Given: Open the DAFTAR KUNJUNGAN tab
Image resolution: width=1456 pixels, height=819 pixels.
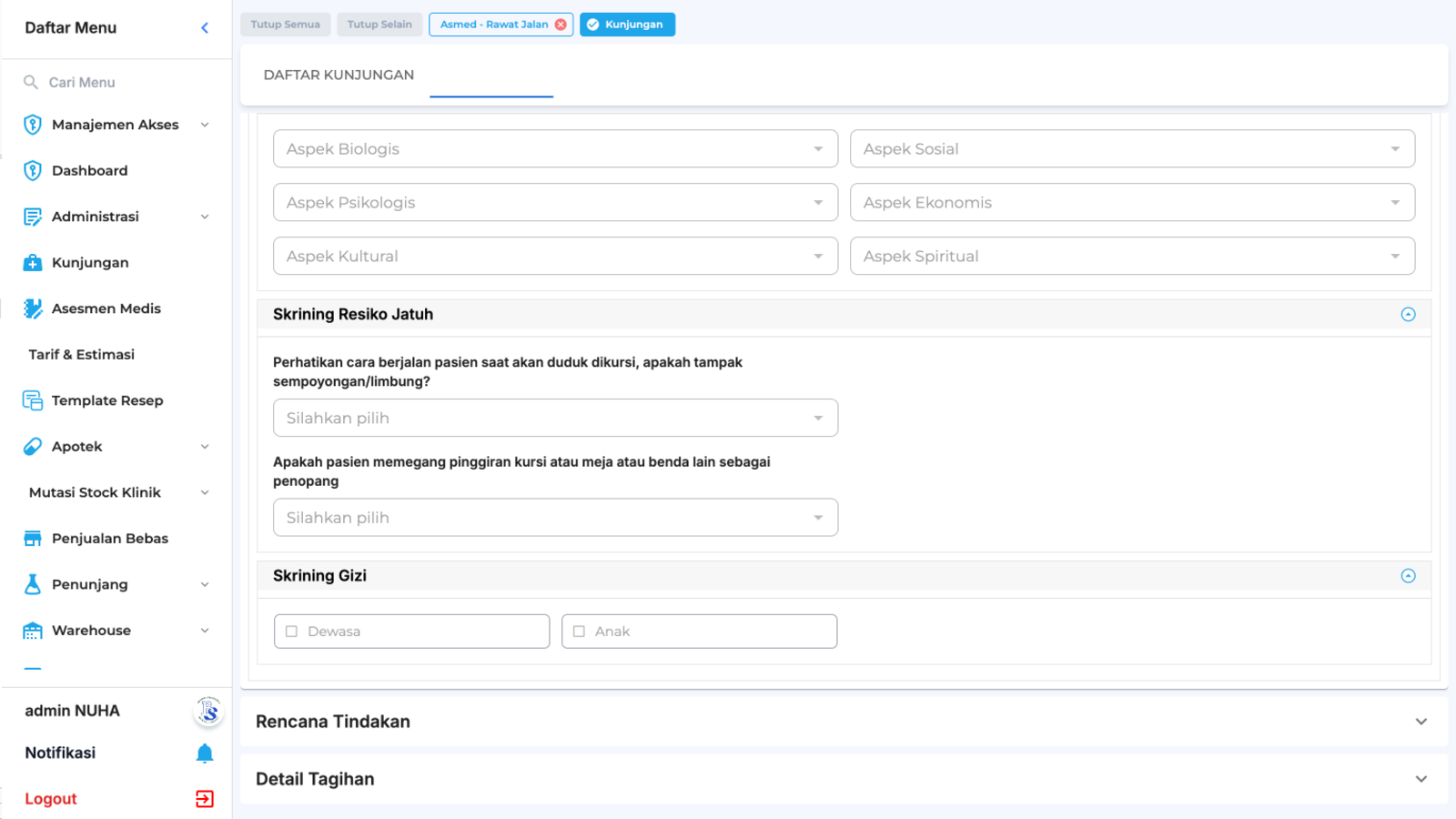Looking at the screenshot, I should pos(339,75).
